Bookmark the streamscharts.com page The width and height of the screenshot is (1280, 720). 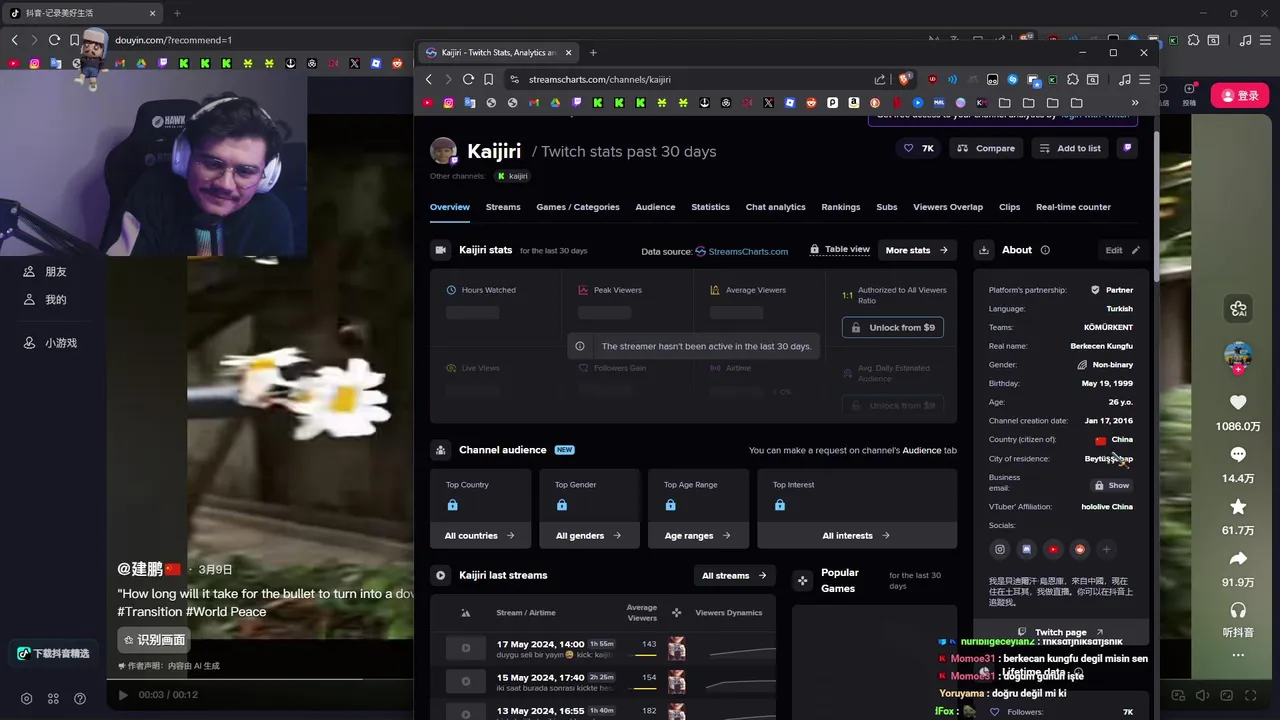click(488, 79)
